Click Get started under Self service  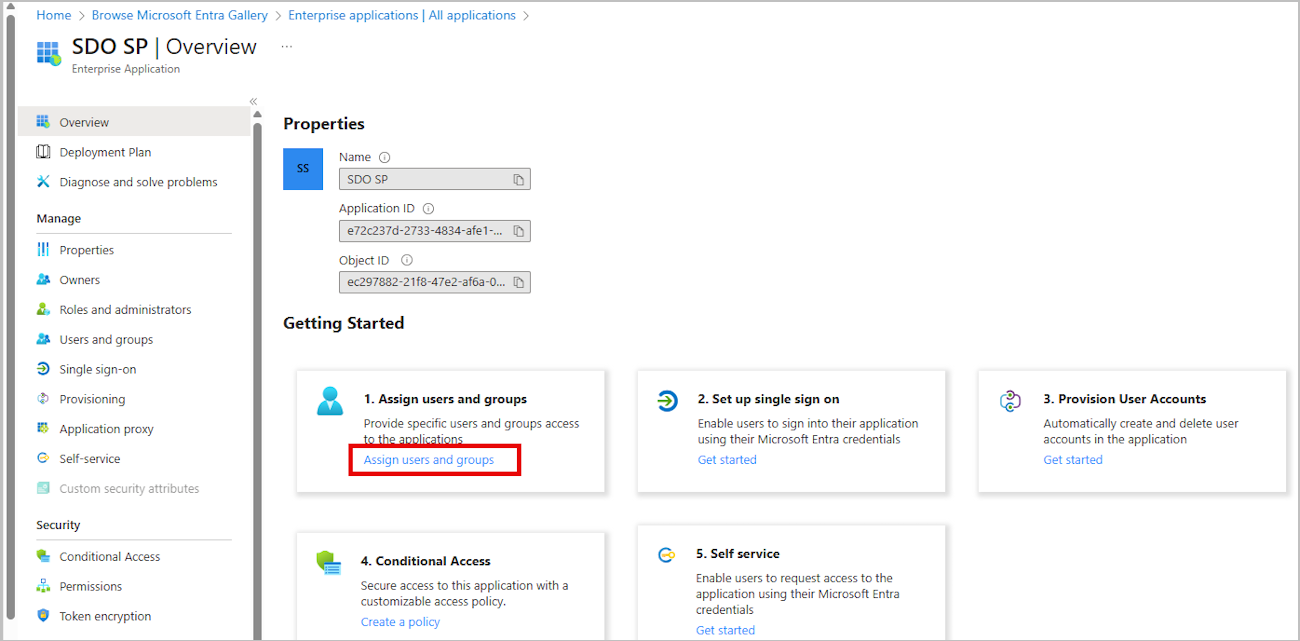pos(725,630)
